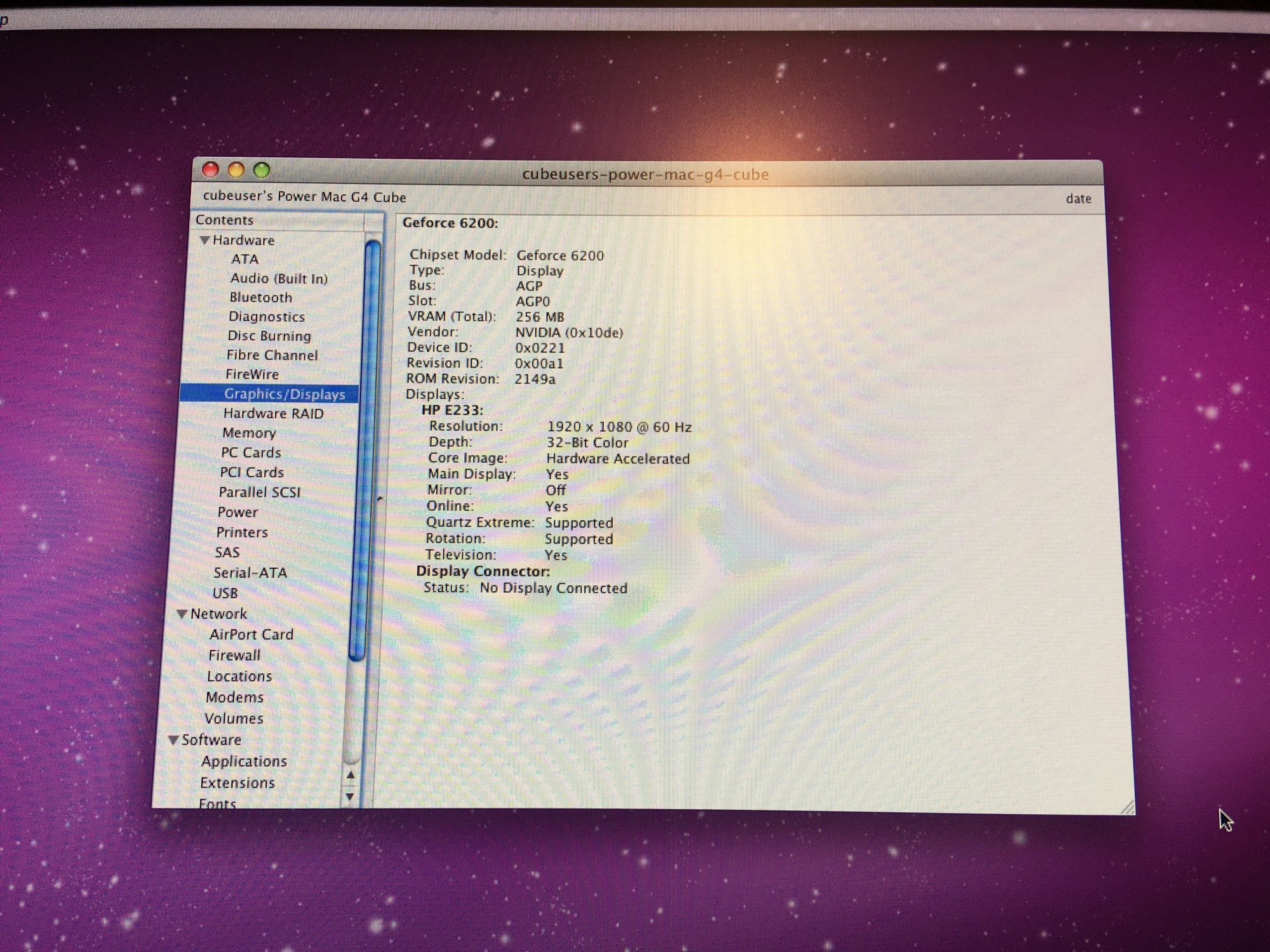This screenshot has height=952, width=1270.
Task: Click the 32-Bit Color depth value
Action: coord(587,443)
